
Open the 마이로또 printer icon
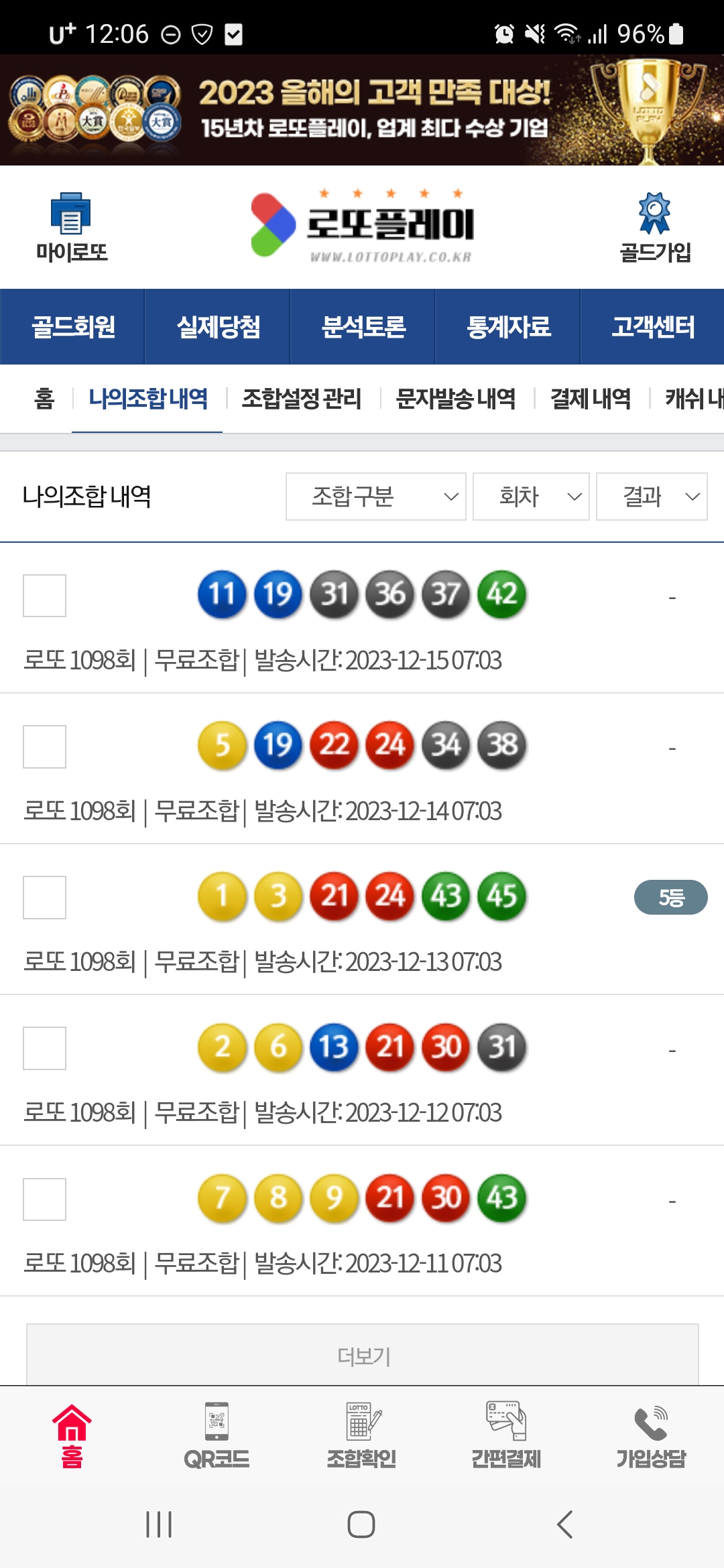click(x=71, y=214)
